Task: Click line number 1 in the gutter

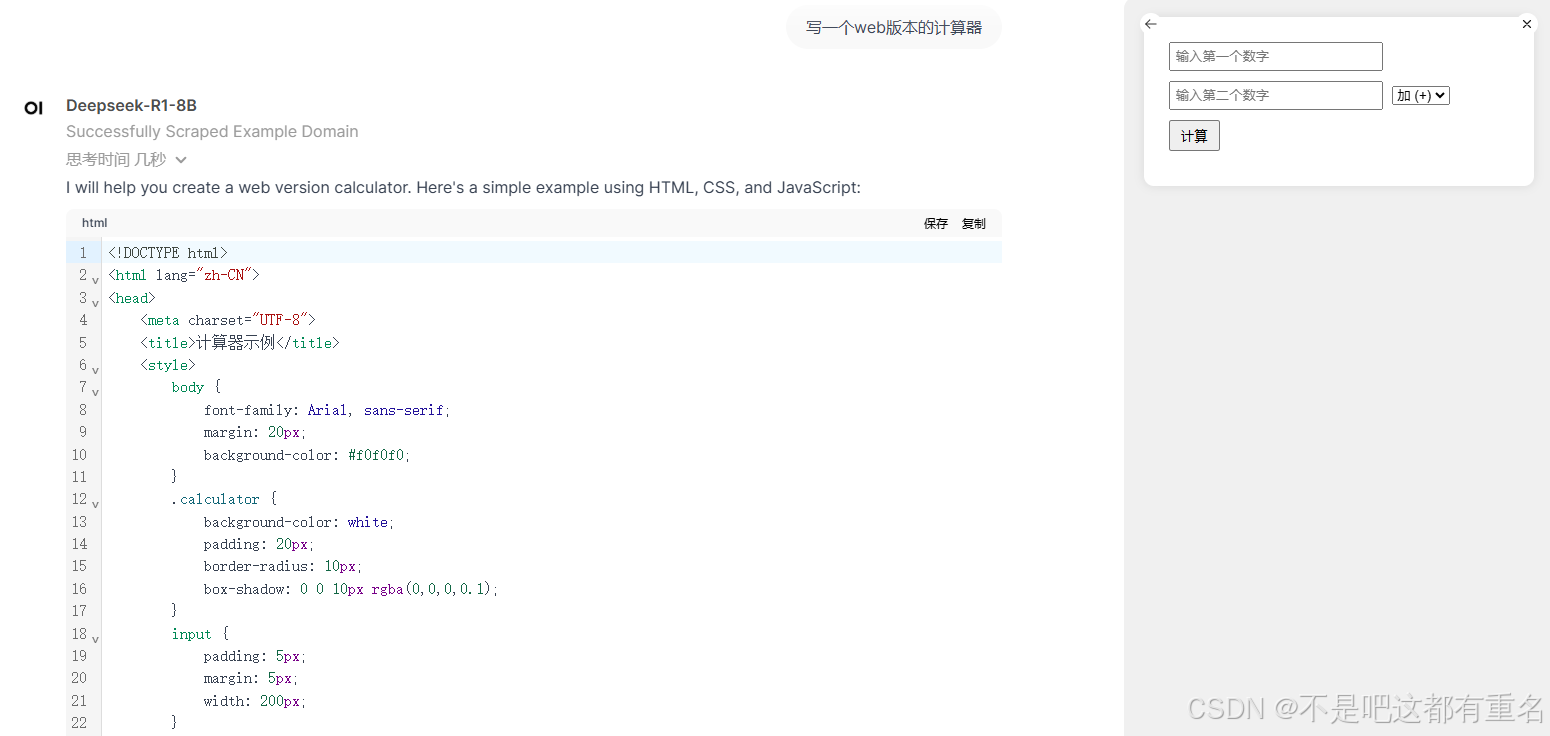Action: [83, 253]
